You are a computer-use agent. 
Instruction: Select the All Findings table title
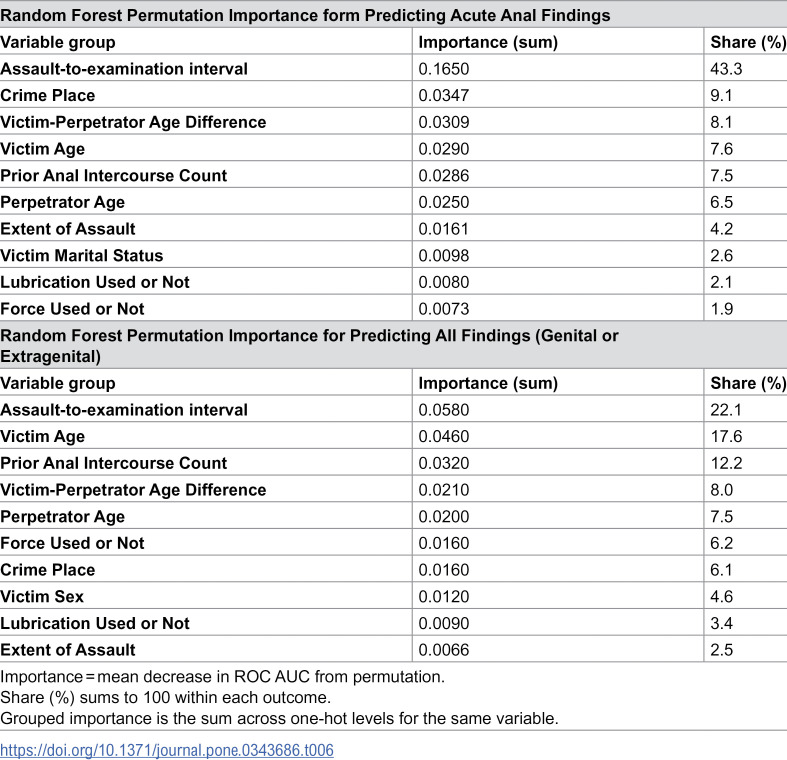point(309,346)
